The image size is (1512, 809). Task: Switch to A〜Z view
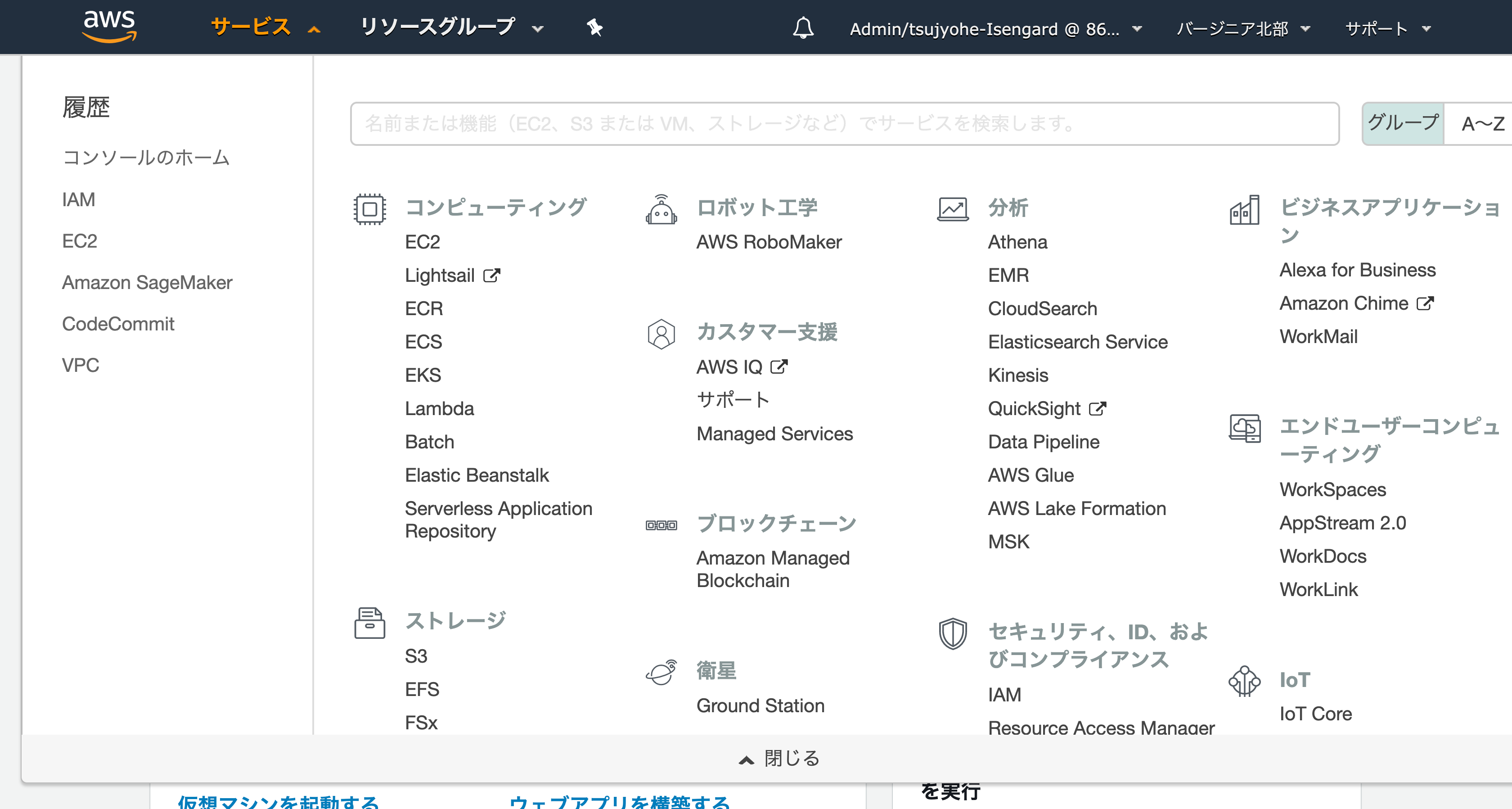click(1482, 123)
